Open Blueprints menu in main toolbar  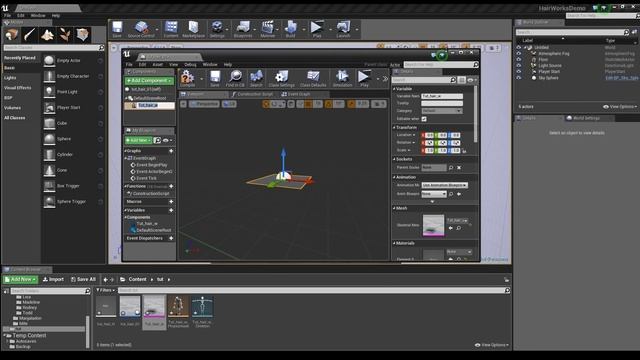coord(243,29)
